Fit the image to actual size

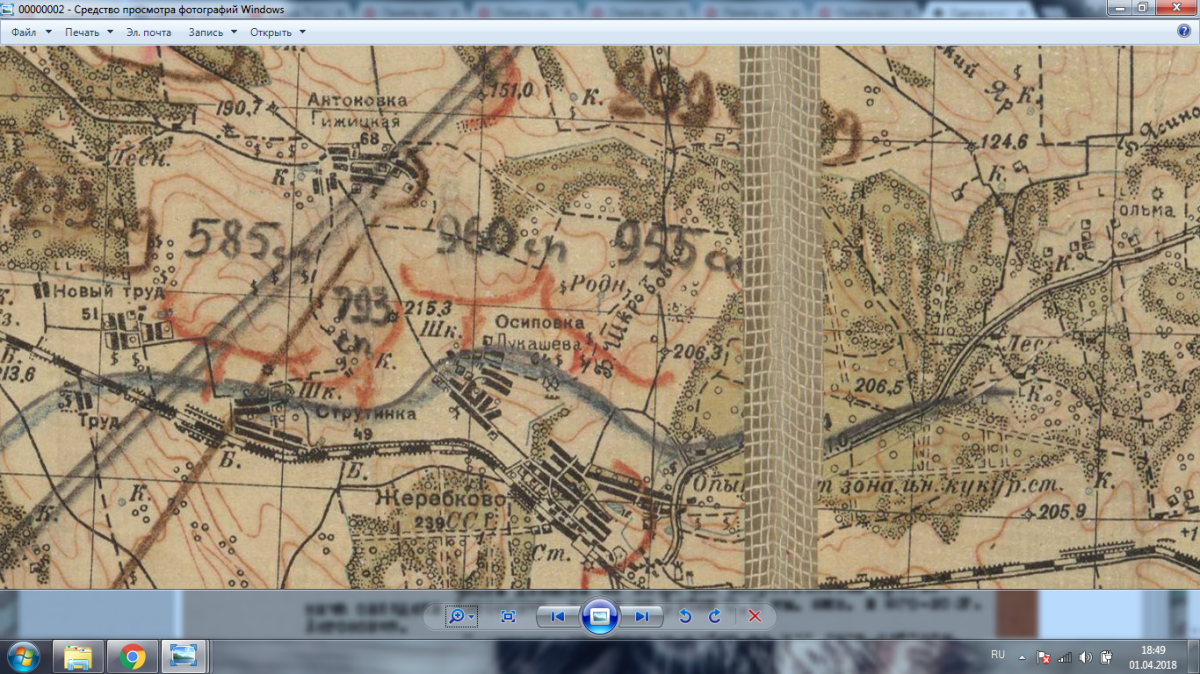point(508,617)
